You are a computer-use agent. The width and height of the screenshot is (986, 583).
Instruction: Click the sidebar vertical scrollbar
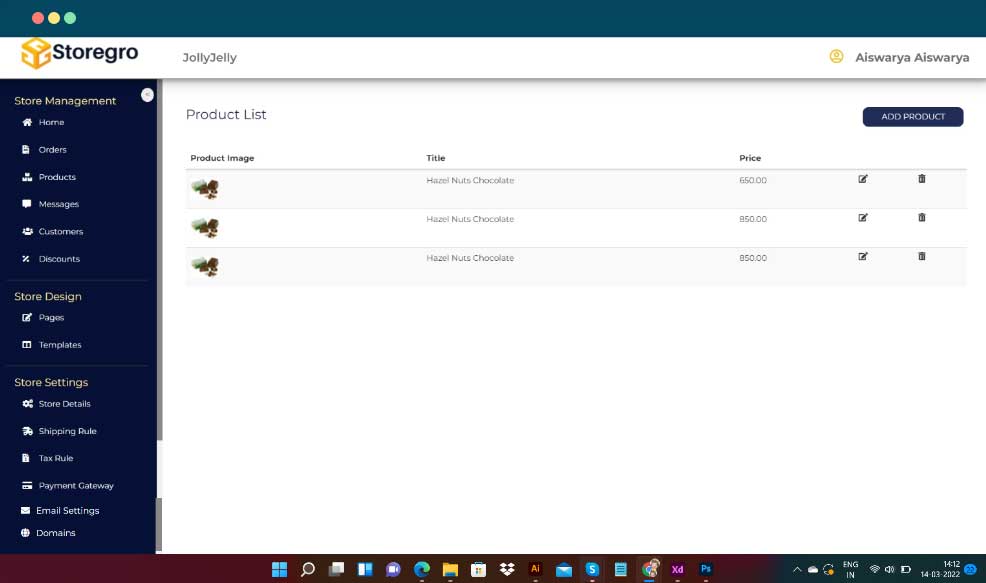click(x=159, y=300)
